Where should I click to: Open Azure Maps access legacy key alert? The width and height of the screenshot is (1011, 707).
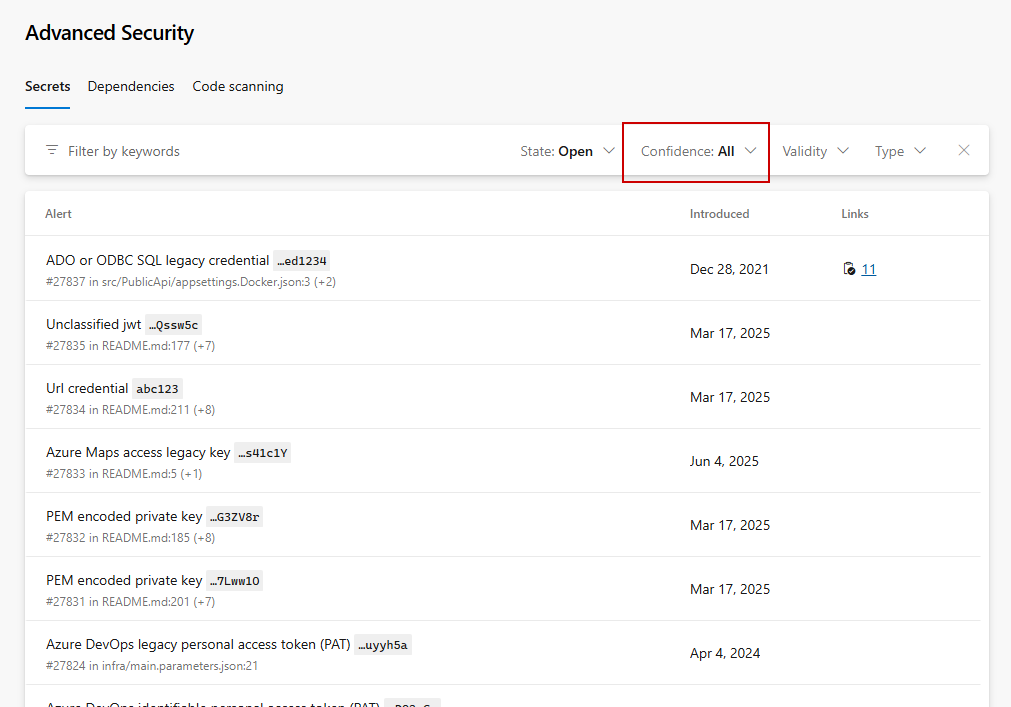pos(137,453)
